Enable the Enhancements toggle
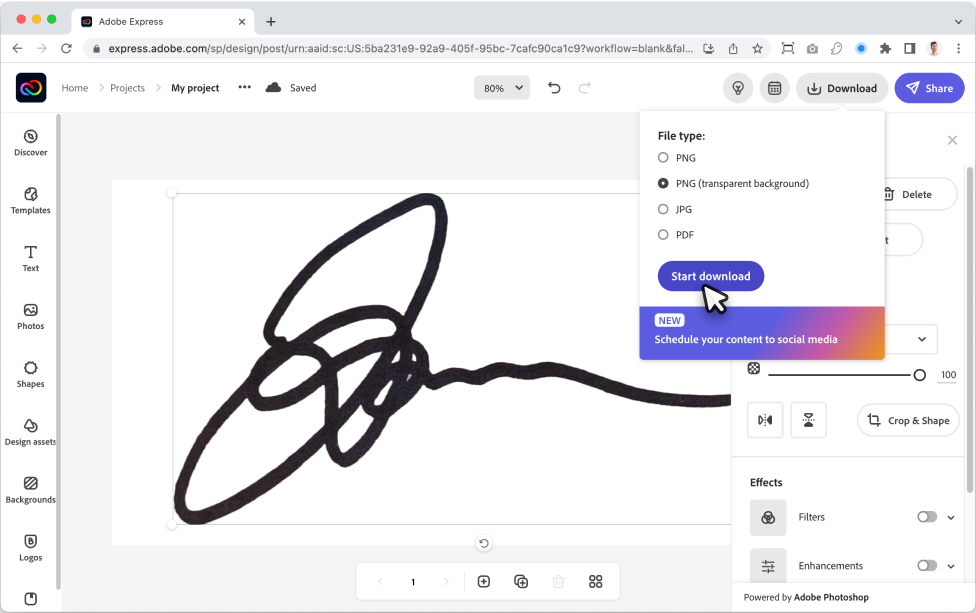 (927, 565)
